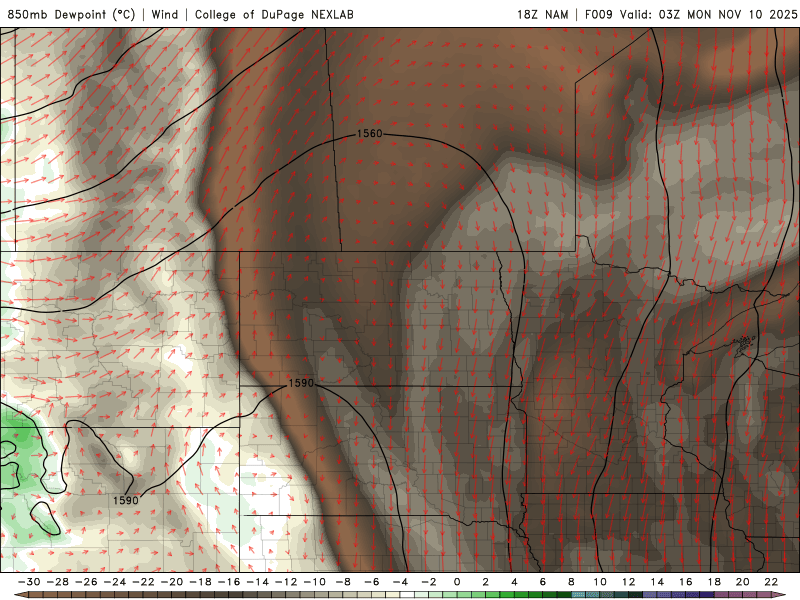The image size is (800, 600).
Task: Click the -8 value on the color scale
Action: click(343, 582)
